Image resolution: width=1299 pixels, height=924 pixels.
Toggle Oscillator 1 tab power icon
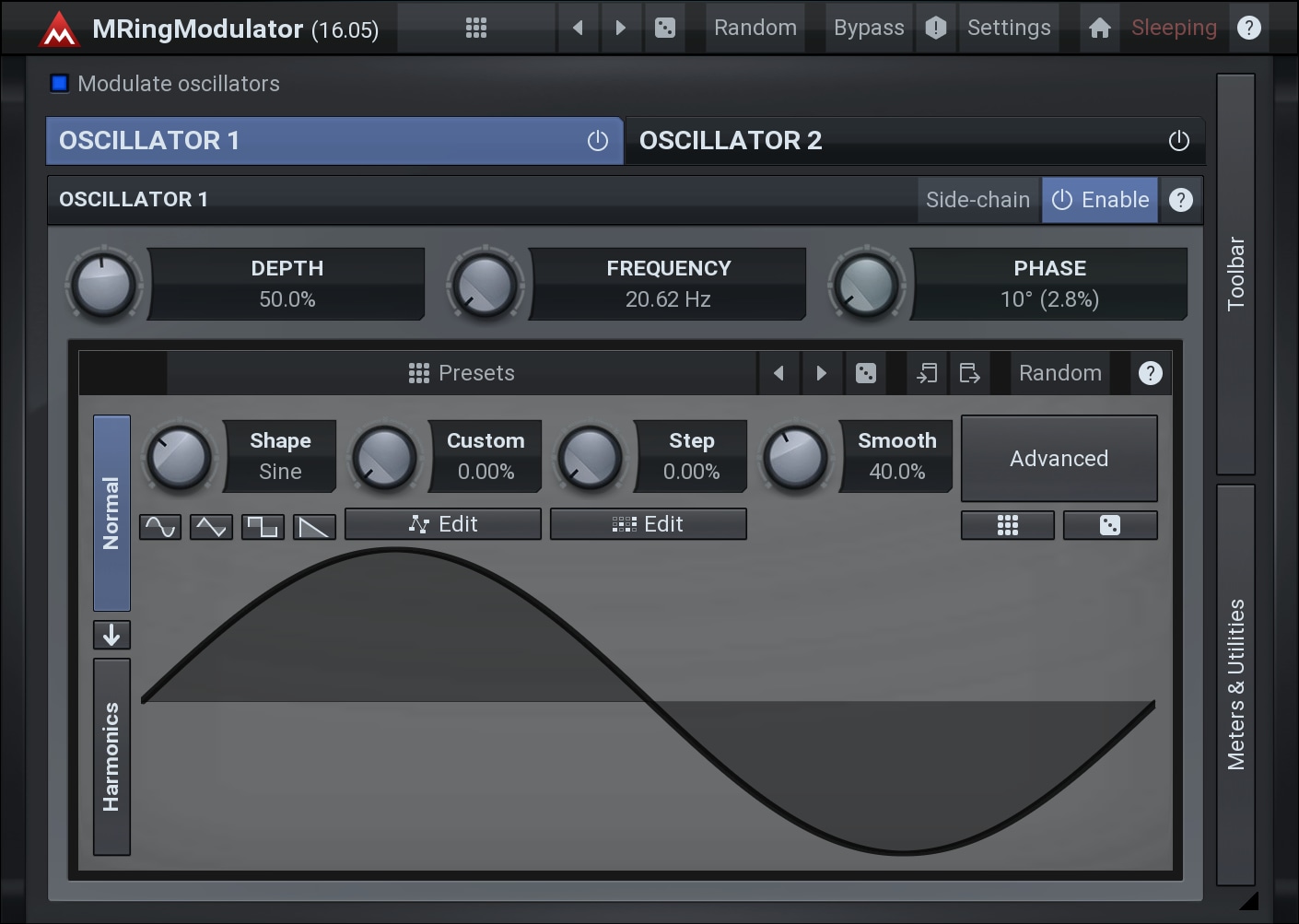(598, 141)
